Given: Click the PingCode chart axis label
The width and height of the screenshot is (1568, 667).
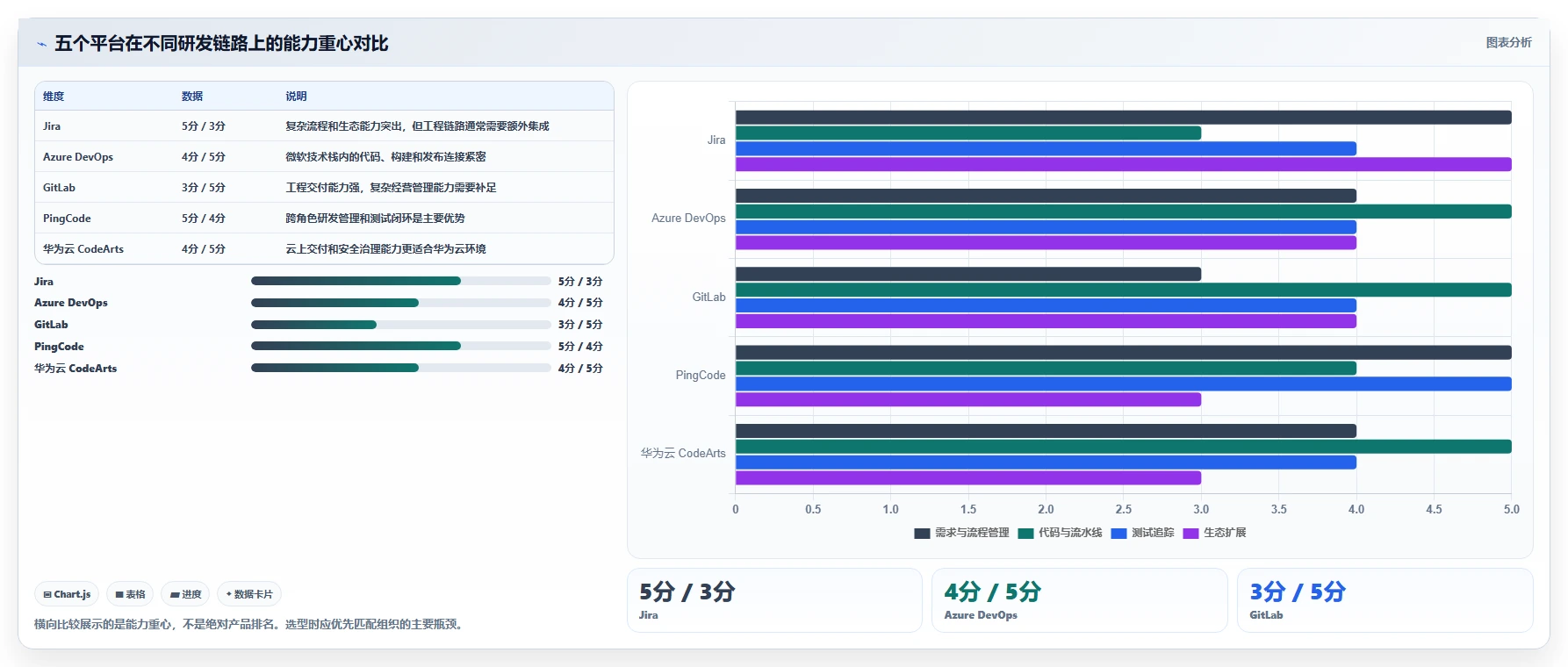Looking at the screenshot, I should click(x=701, y=376).
